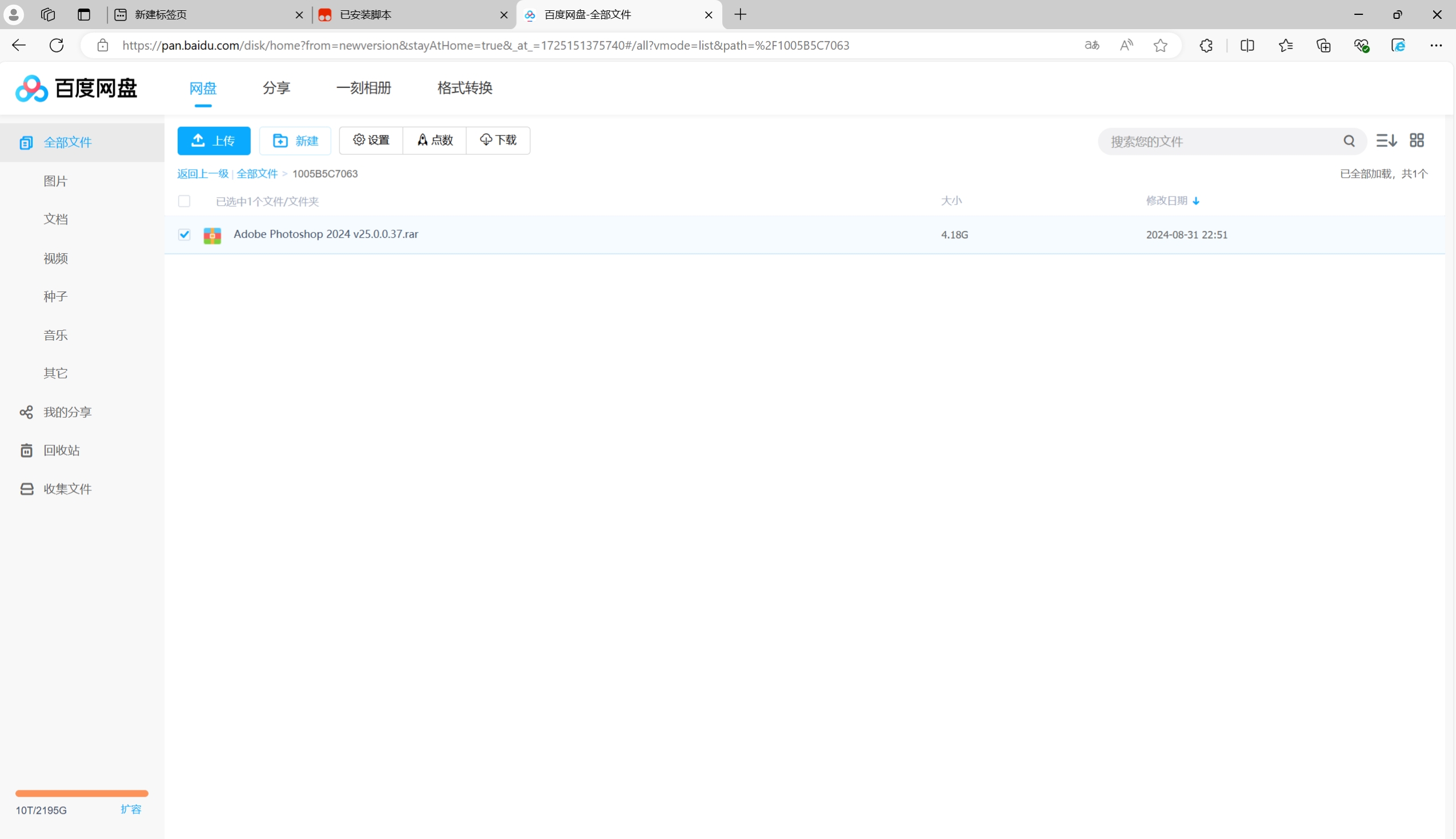Open the collections icon
Viewport: 1456px width, 839px height.
coord(1323,46)
